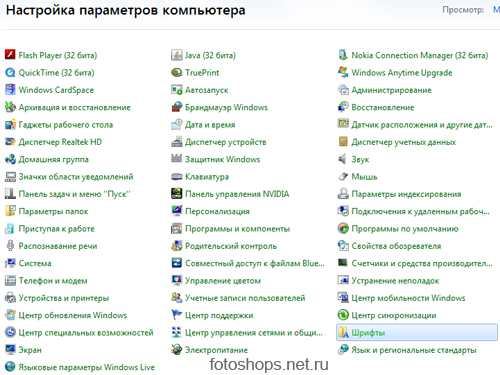Click the Панель управления NVIDIA icon

176,193
